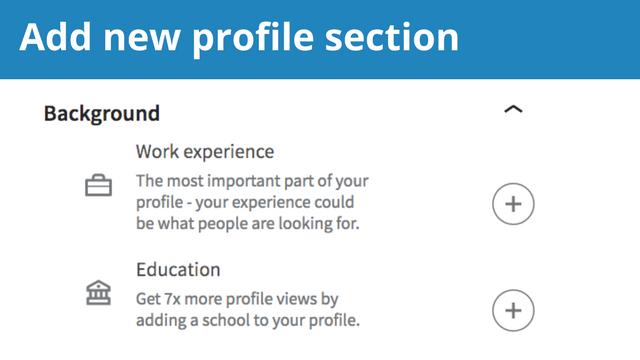Click the word 'Add' in the blue header
The width and height of the screenshot is (640, 360).
(55, 37)
